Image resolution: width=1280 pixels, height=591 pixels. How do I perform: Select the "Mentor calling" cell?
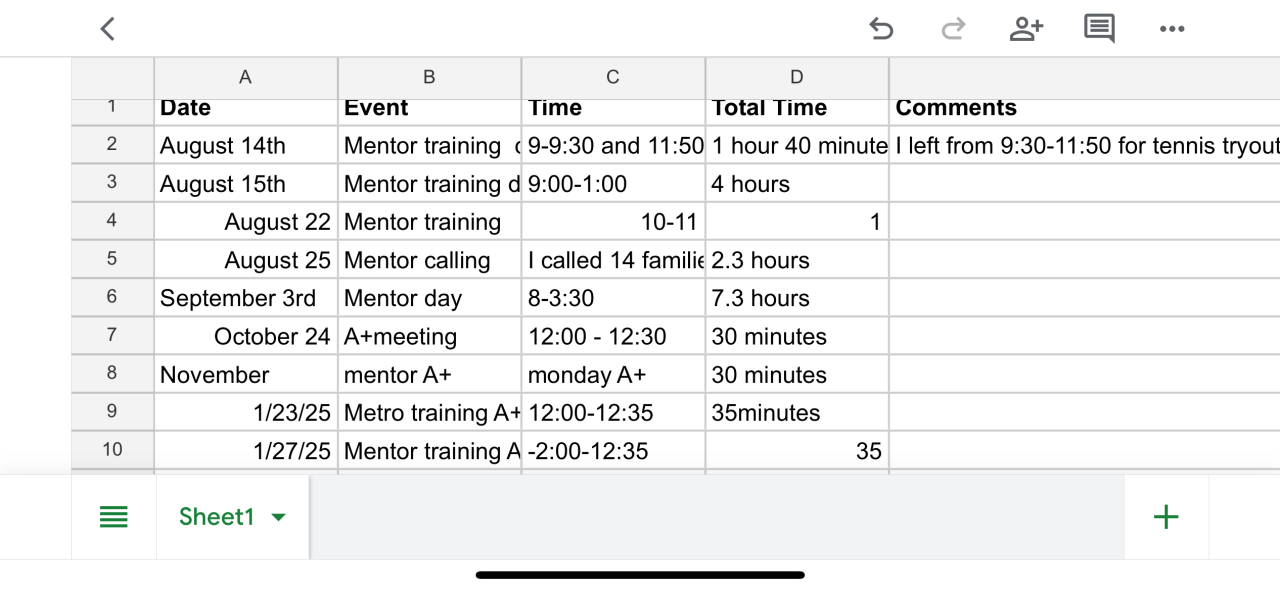click(430, 260)
